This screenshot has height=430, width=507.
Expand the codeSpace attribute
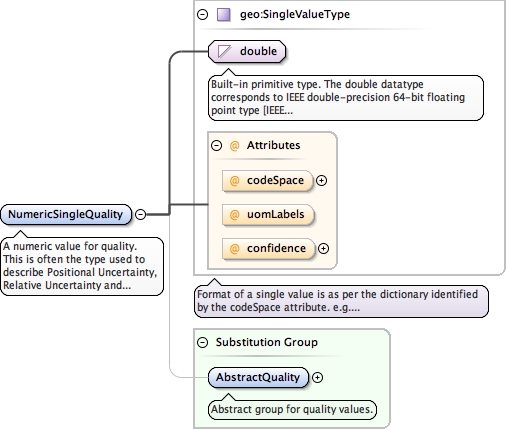321,181
